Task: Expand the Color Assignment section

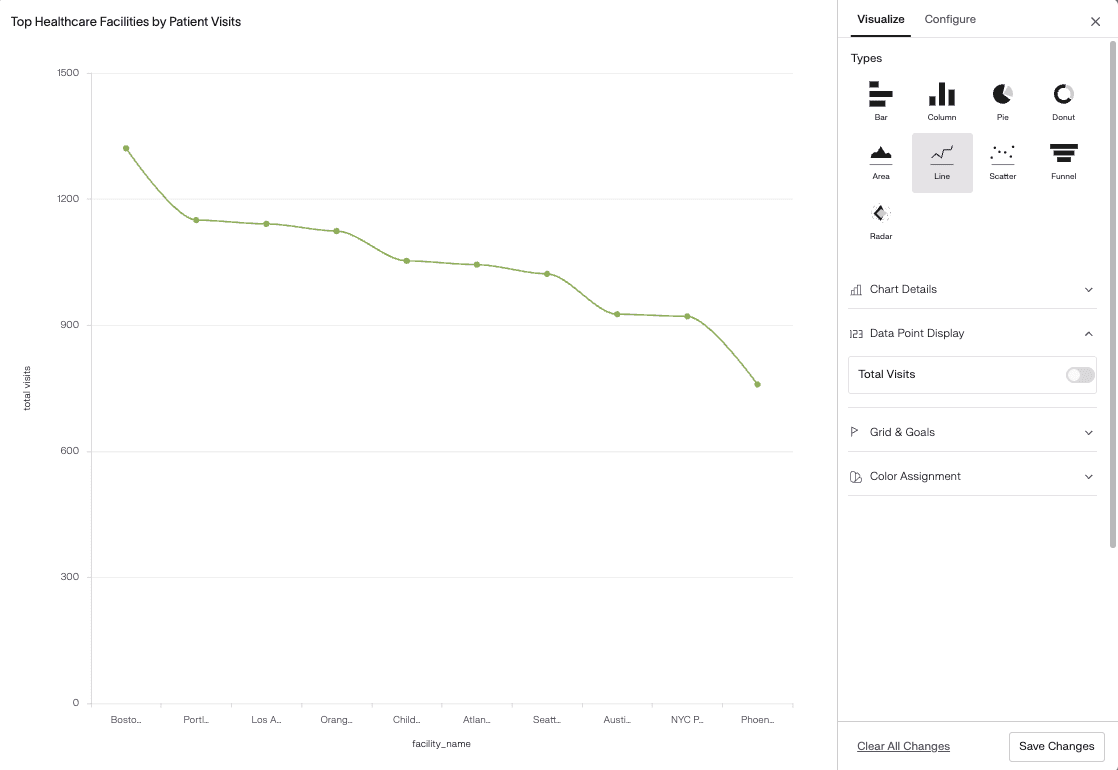Action: (971, 476)
